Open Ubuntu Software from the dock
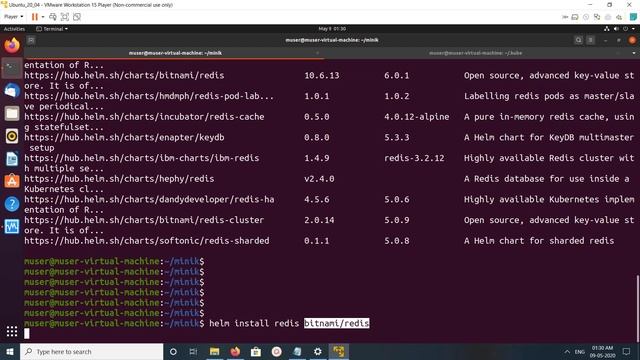Viewport: 640px width, 360px height. [x=12, y=181]
